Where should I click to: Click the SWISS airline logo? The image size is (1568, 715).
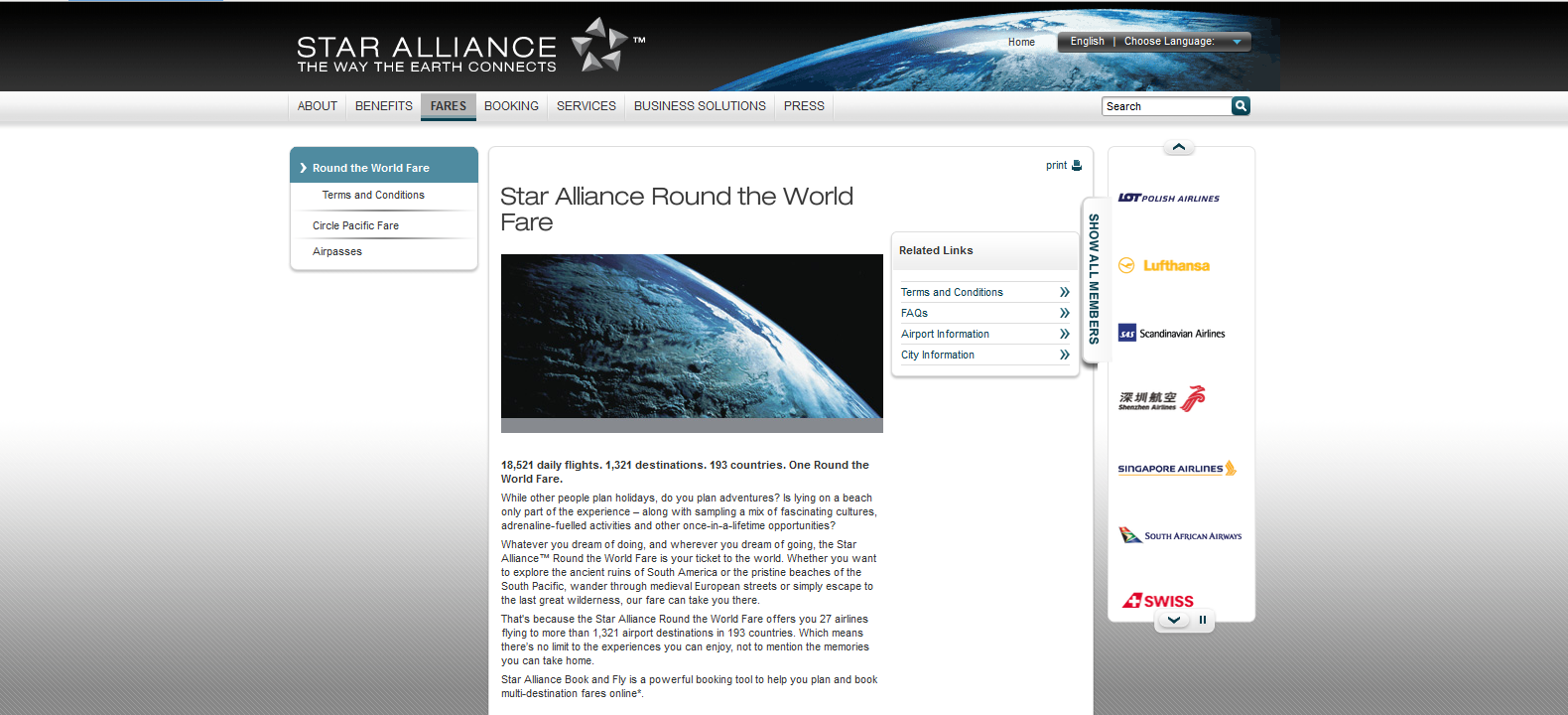coord(1158,601)
